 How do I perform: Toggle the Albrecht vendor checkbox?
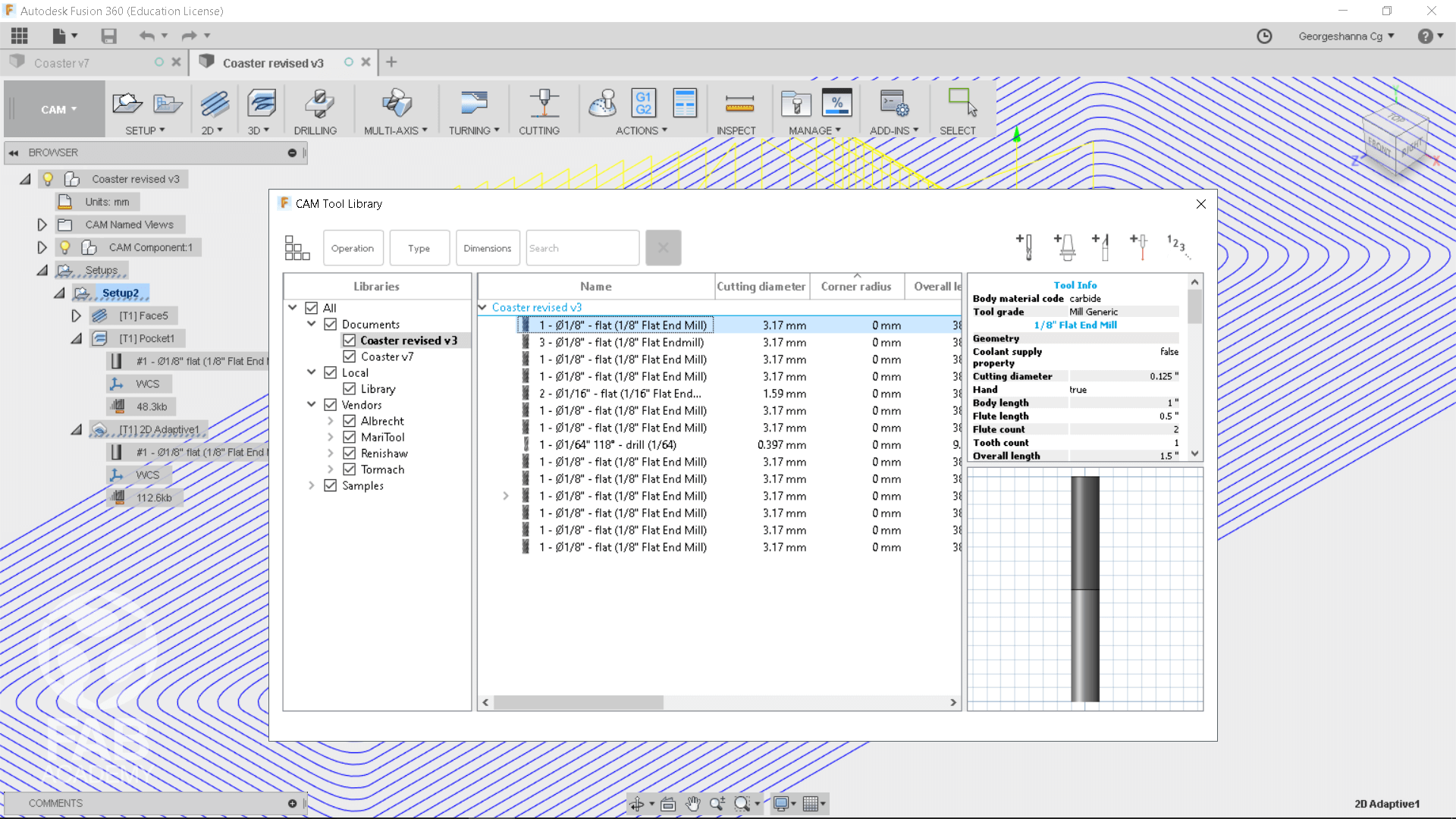coord(349,421)
